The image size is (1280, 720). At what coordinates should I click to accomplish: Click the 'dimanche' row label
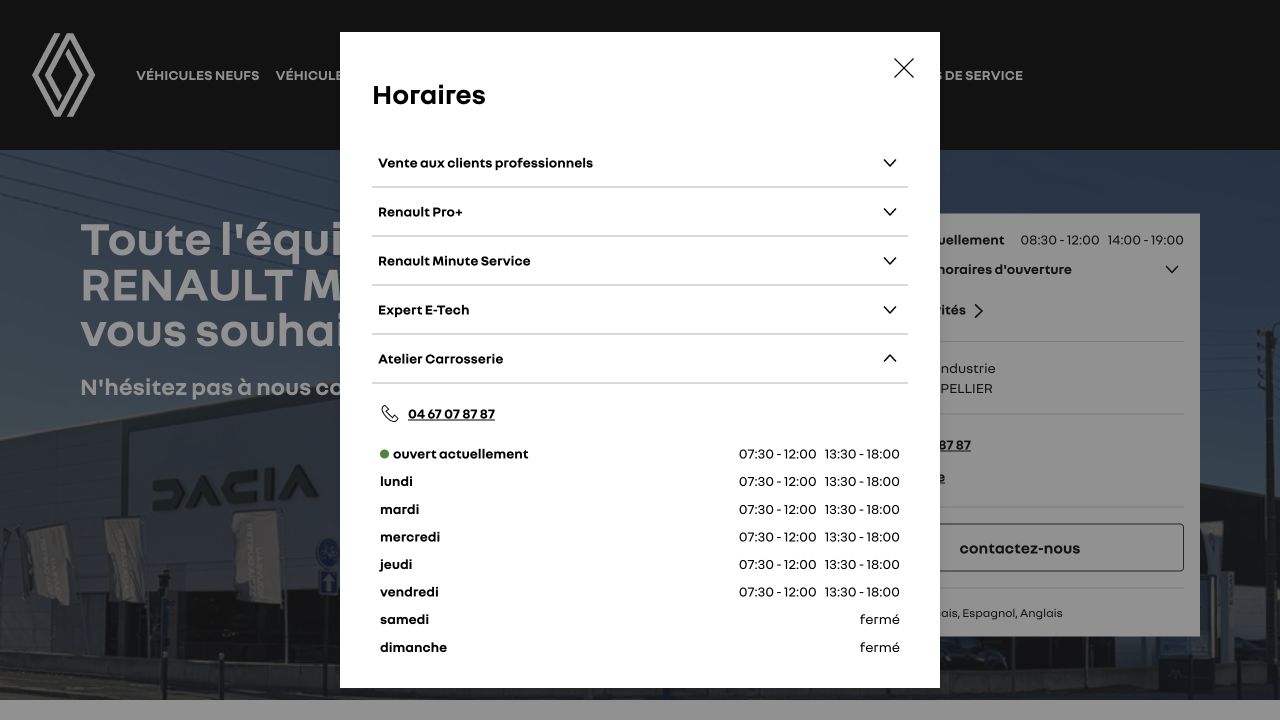[413, 648]
